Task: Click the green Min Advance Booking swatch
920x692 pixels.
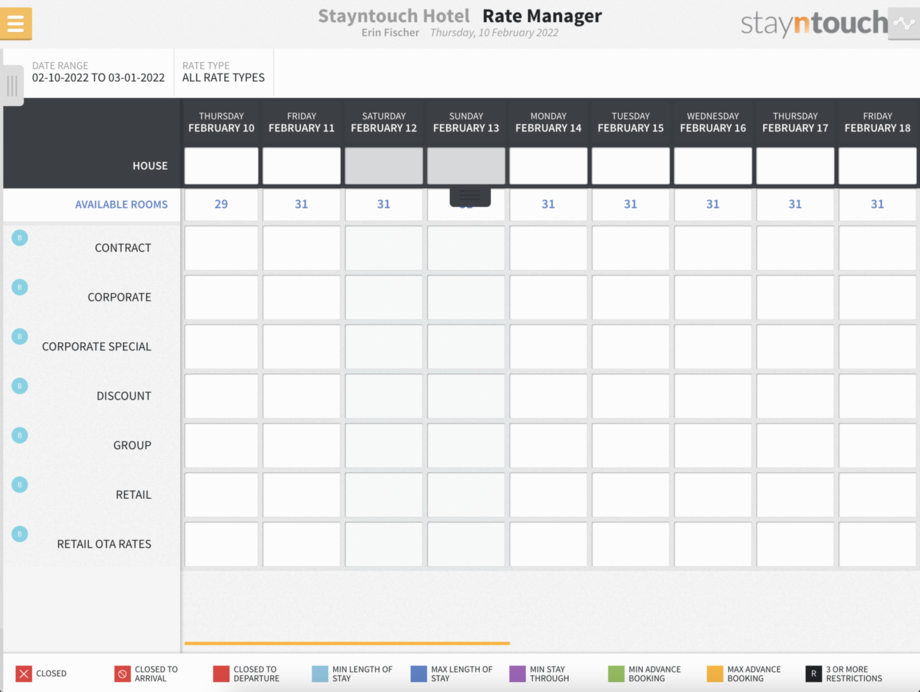Action: [616, 674]
